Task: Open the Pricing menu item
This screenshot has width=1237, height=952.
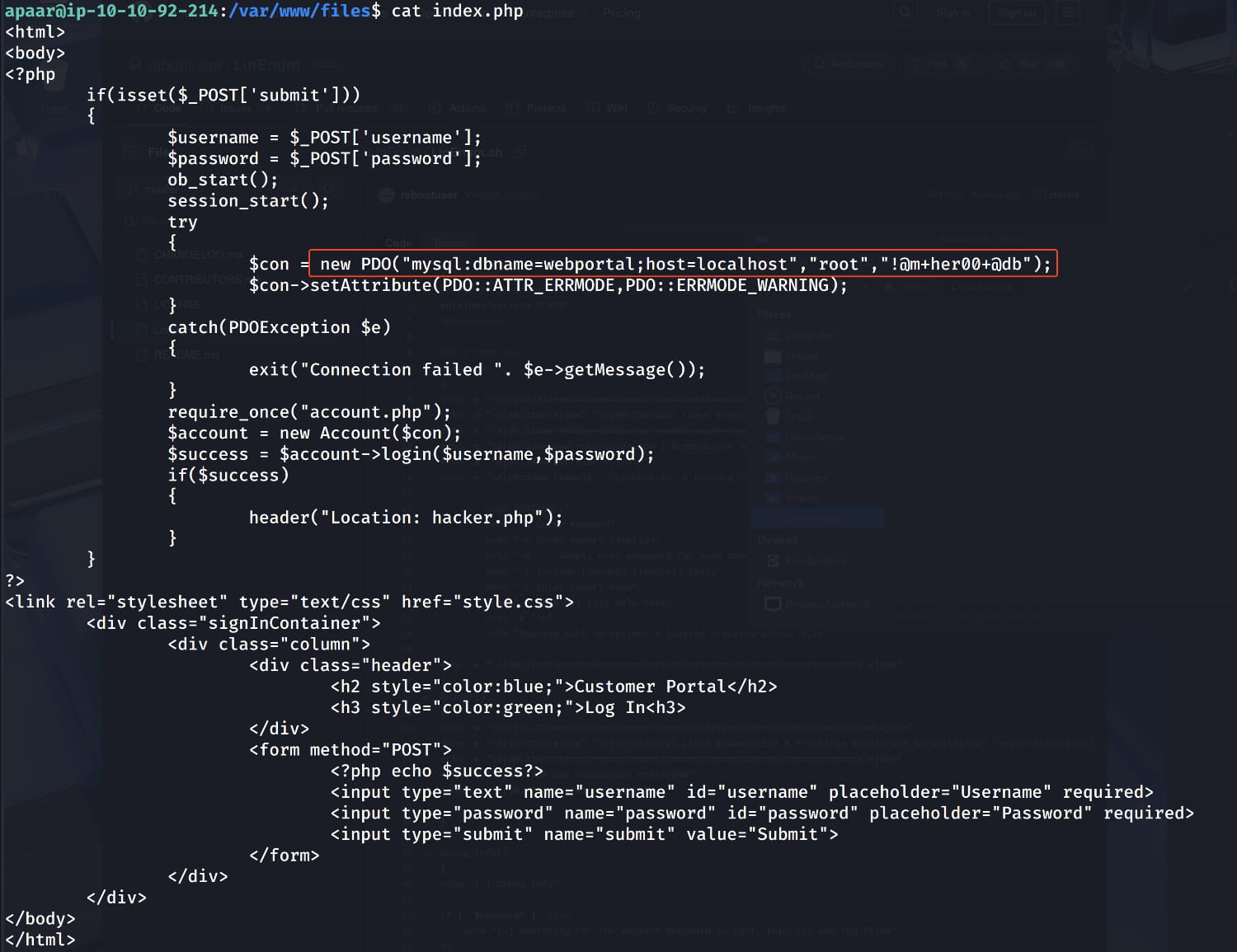Action: tap(621, 13)
